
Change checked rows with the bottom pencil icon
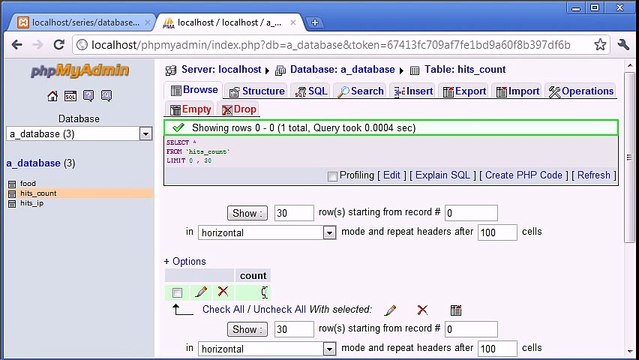point(390,310)
